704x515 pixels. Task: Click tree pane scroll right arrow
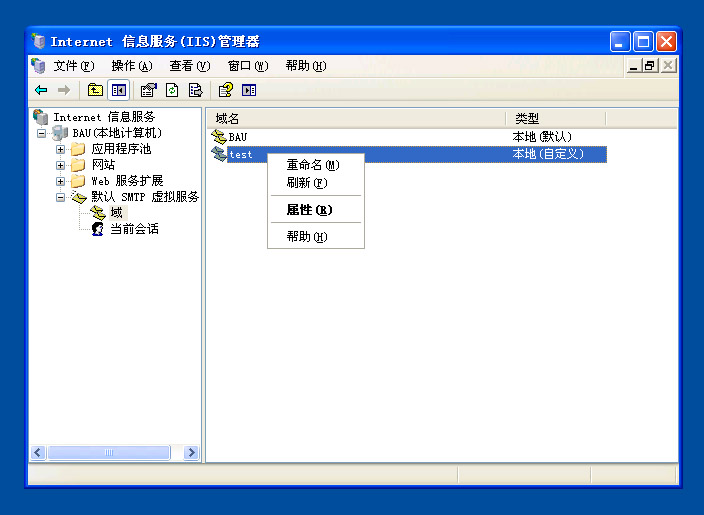click(x=191, y=452)
